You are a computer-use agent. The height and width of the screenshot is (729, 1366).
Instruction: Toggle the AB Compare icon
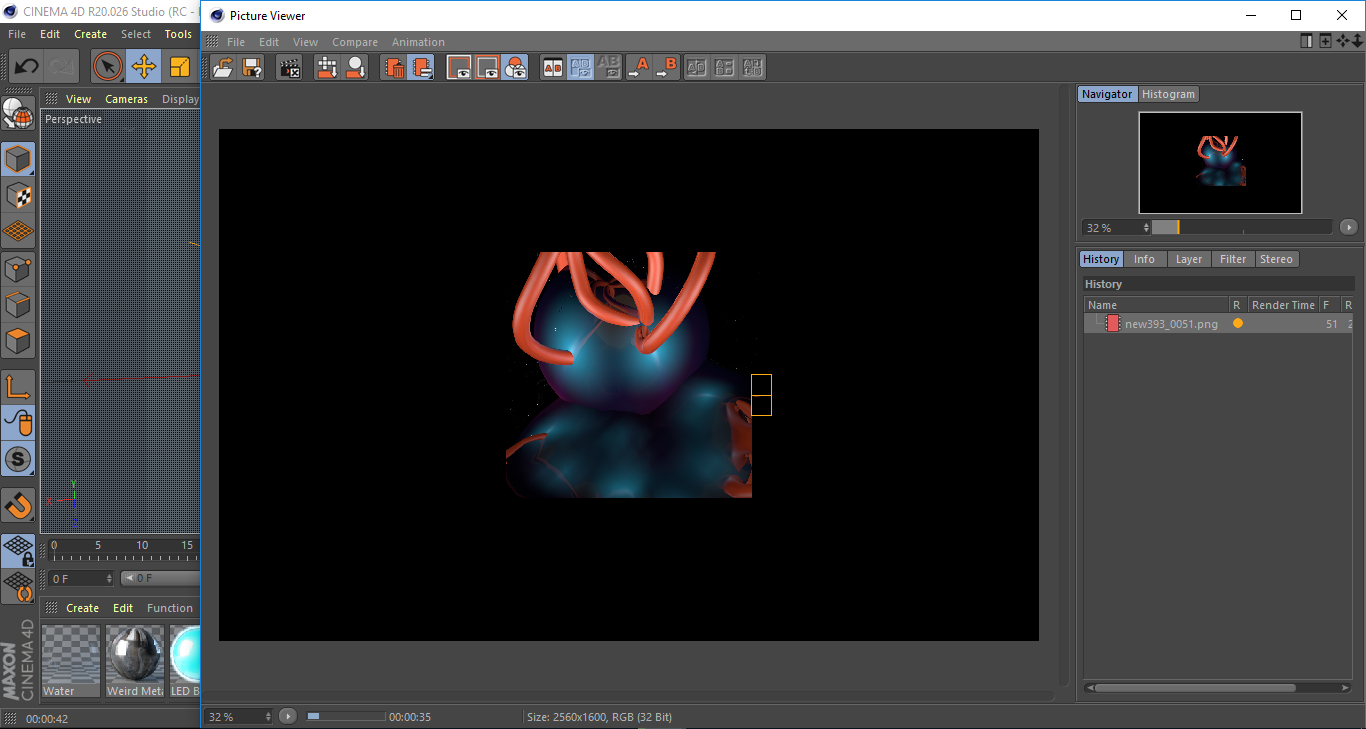553,68
